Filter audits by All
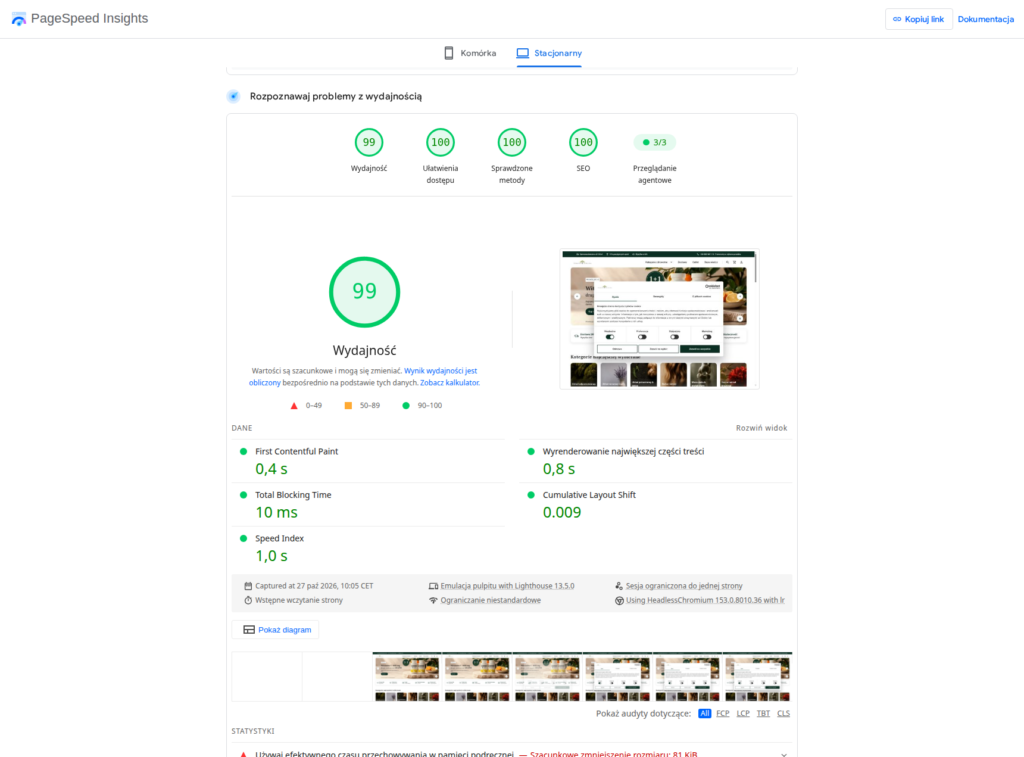 704,713
